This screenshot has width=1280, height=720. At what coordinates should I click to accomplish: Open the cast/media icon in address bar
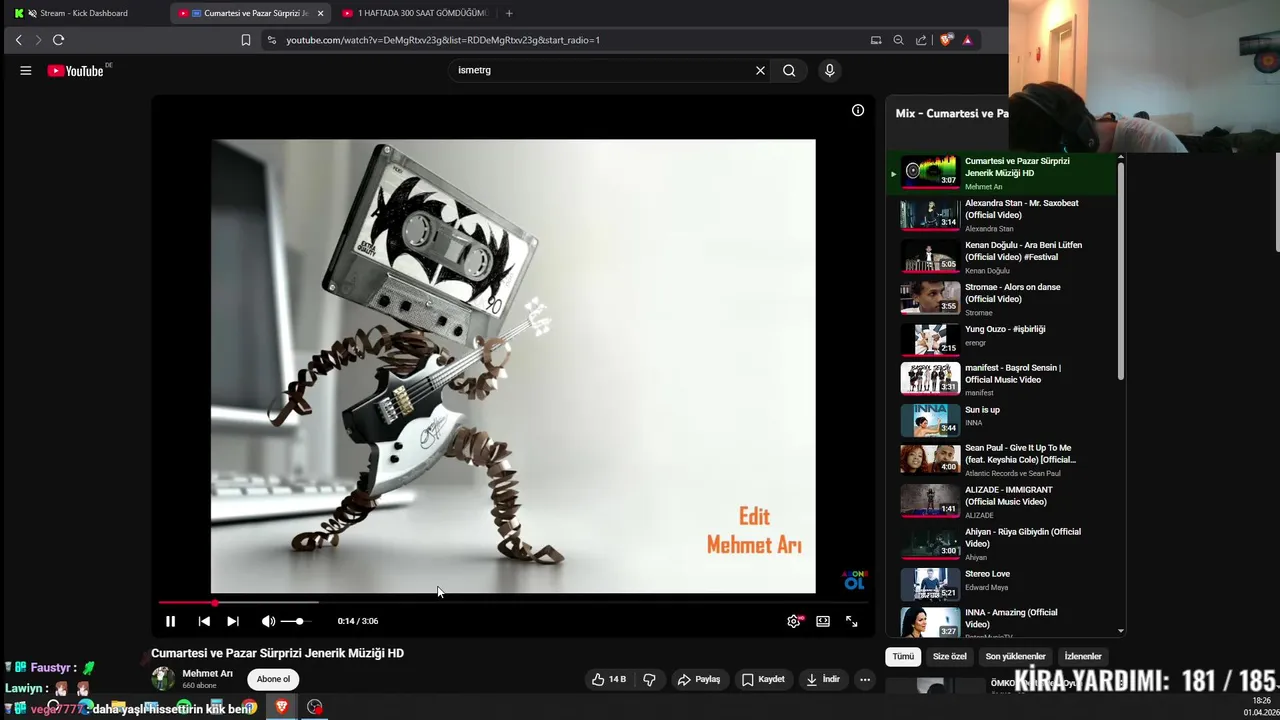[x=876, y=40]
